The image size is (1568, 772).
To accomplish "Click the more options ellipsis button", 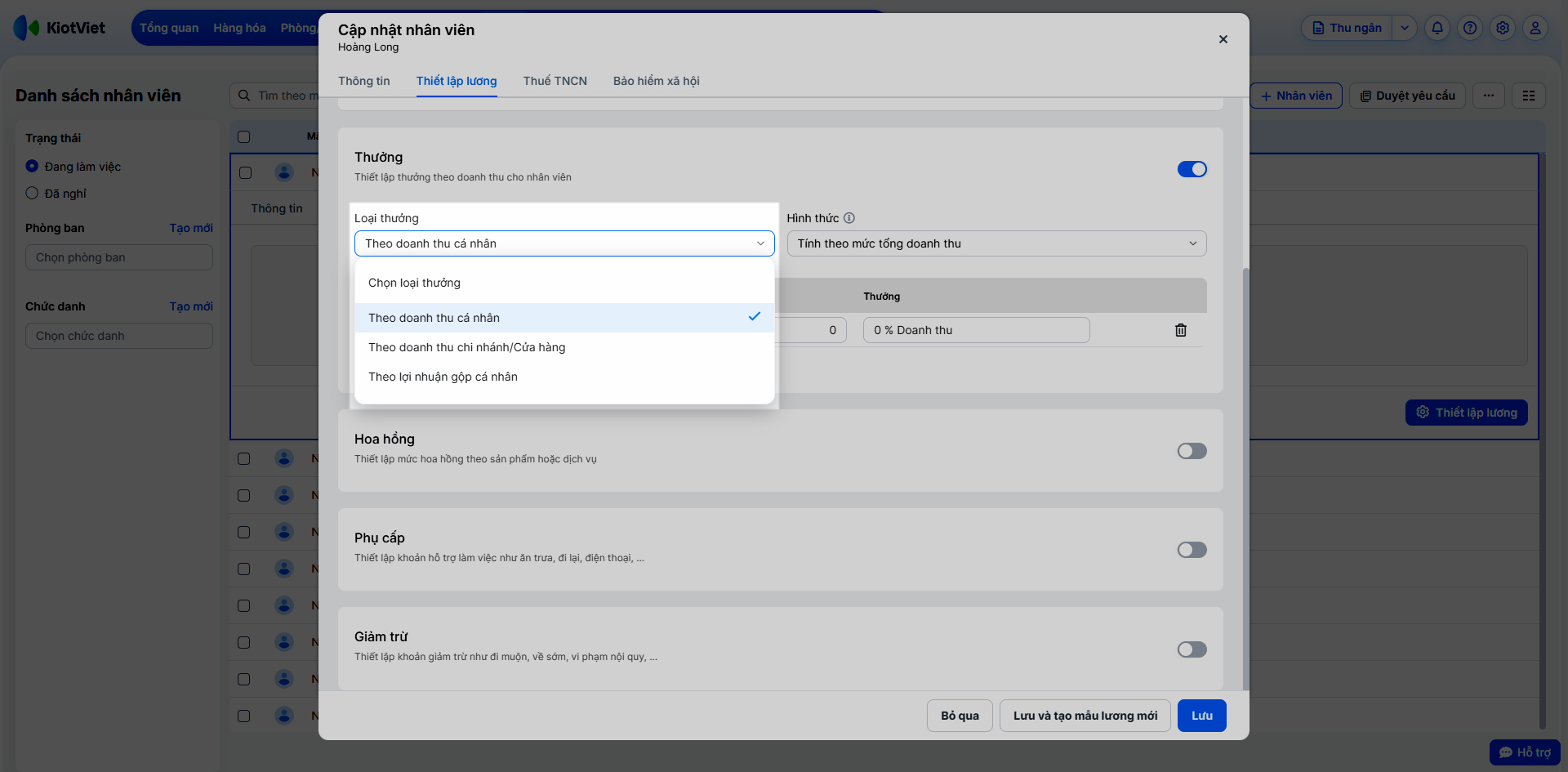I will click(x=1489, y=96).
